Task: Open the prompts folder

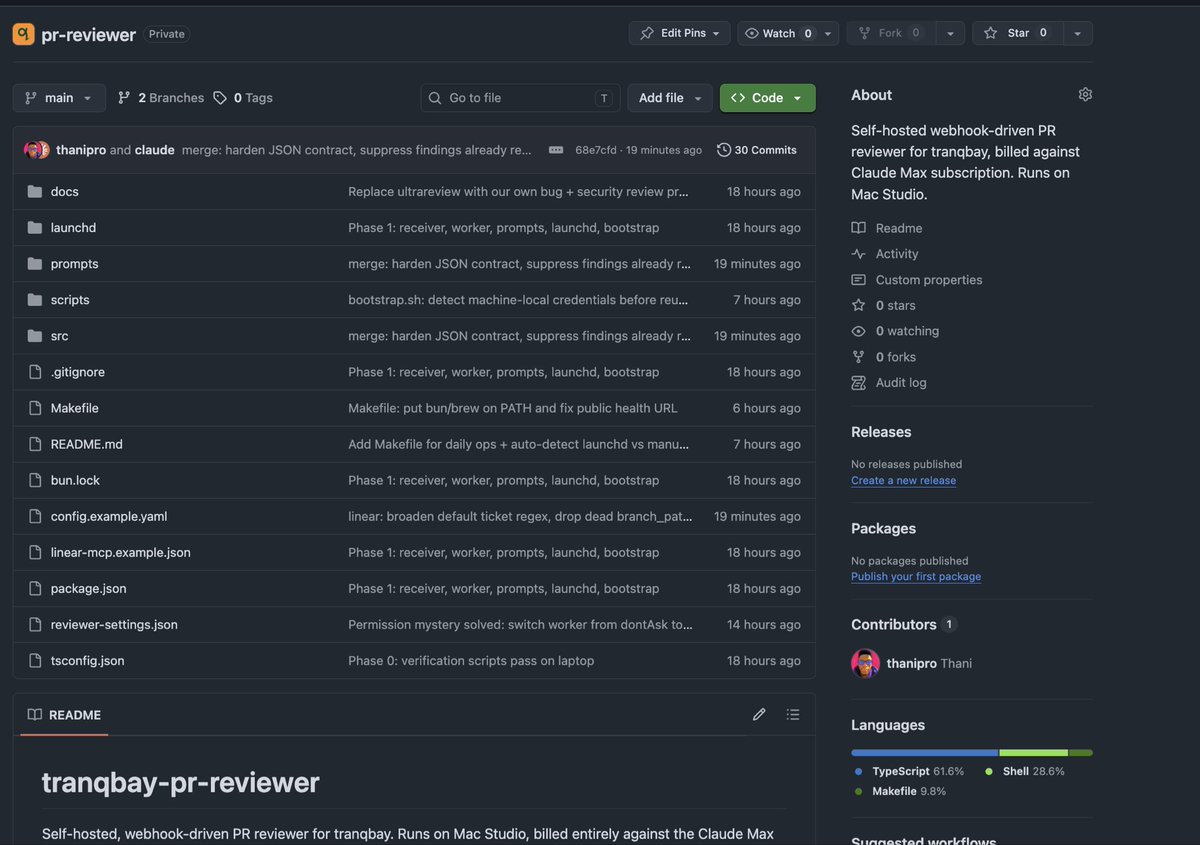Action: click(75, 264)
